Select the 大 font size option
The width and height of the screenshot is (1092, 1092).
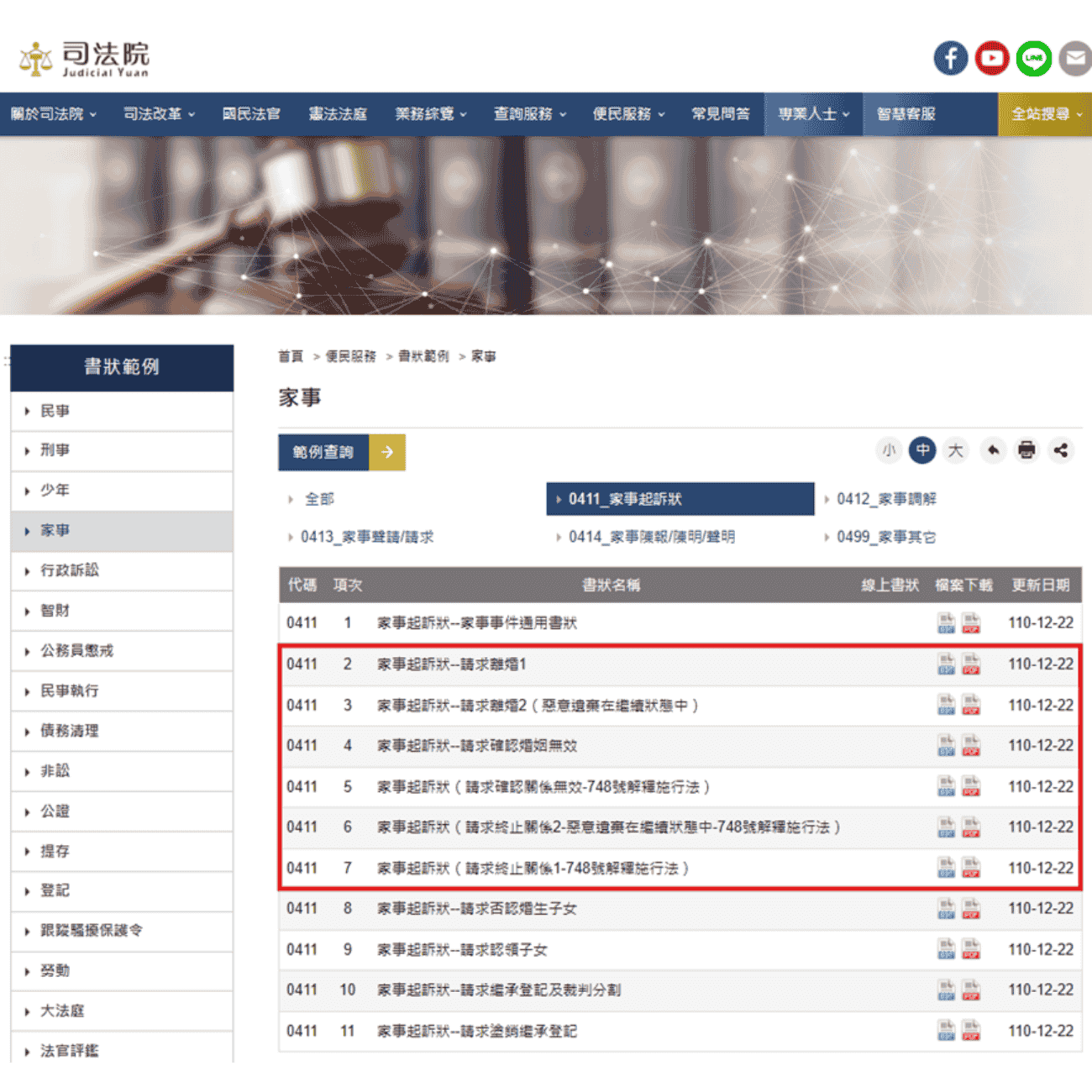click(x=955, y=450)
